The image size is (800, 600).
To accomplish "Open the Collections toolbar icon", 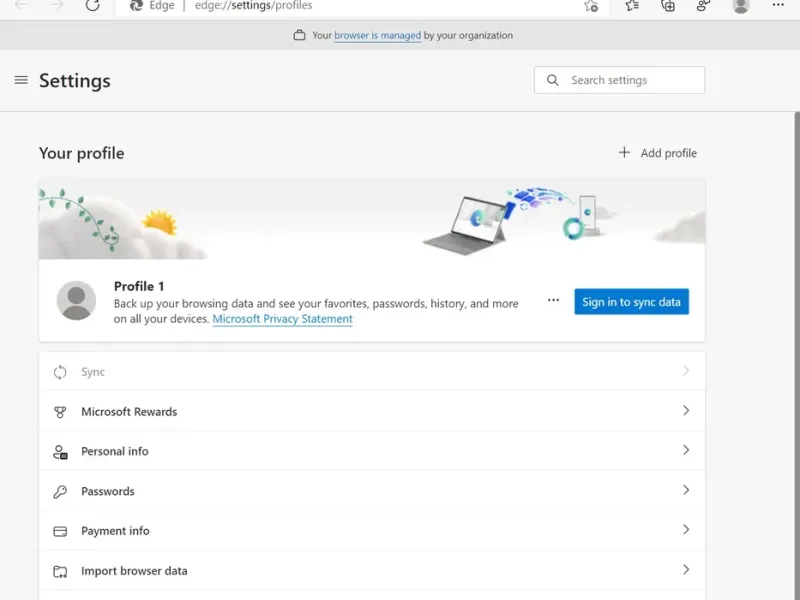I will 668,5.
